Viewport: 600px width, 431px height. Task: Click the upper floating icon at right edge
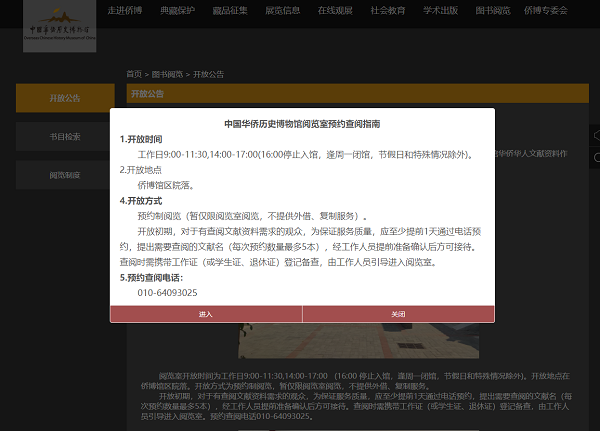point(595,135)
